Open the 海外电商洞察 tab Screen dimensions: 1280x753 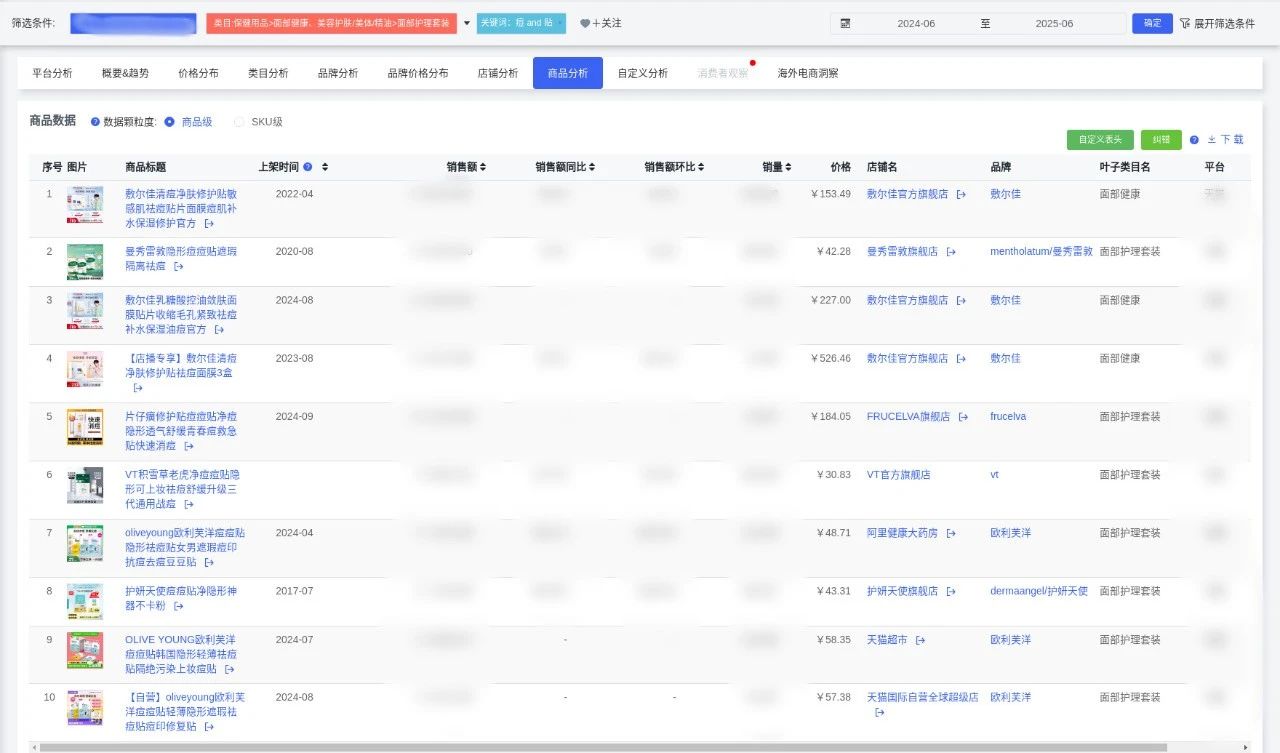(808, 73)
